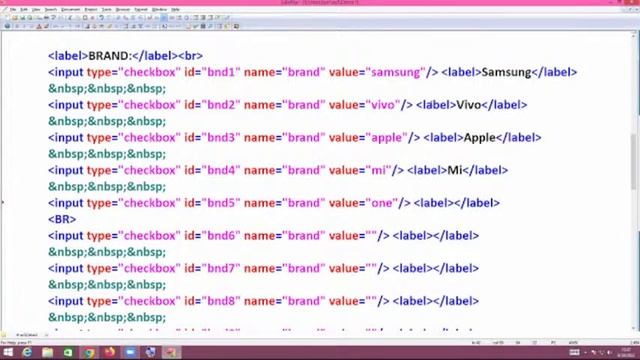Click the Open file folder toolbar icon
The width and height of the screenshot is (640, 360).
point(15,18)
